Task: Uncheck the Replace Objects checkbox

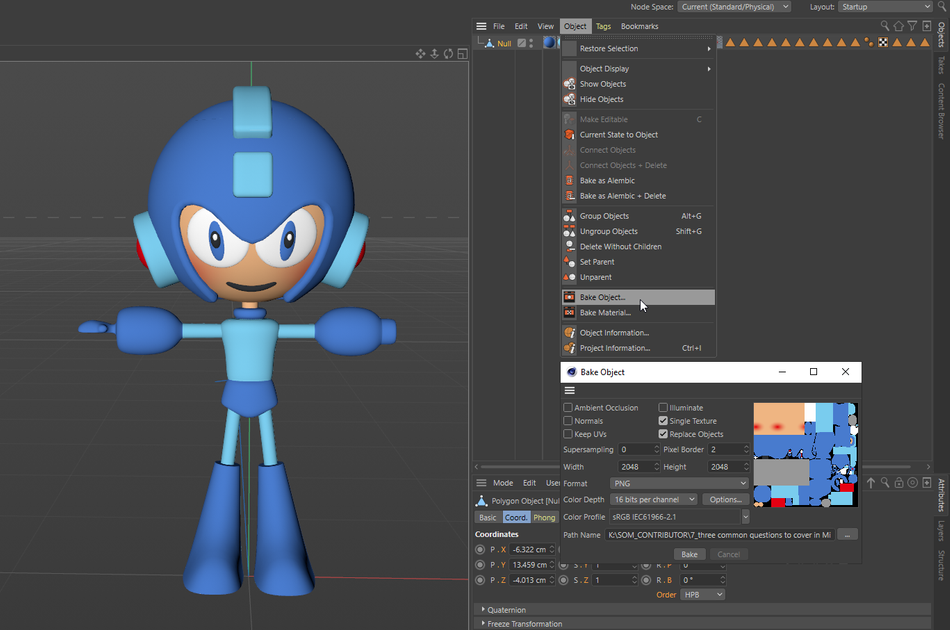Action: pyautogui.click(x=663, y=434)
